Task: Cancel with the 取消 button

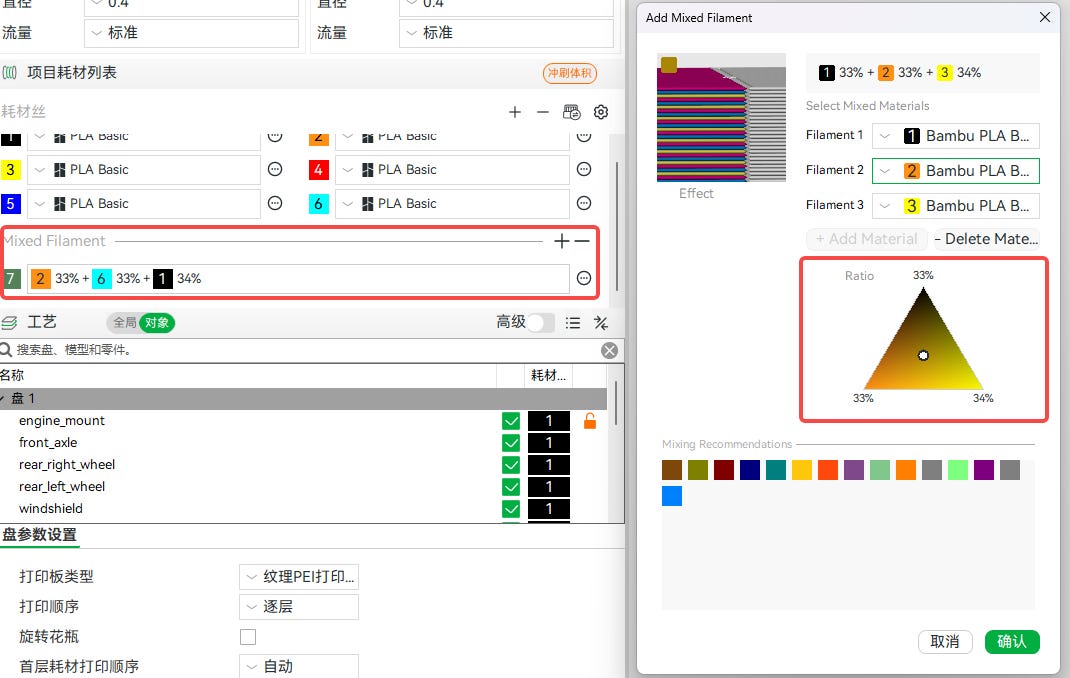Action: pyautogui.click(x=945, y=641)
